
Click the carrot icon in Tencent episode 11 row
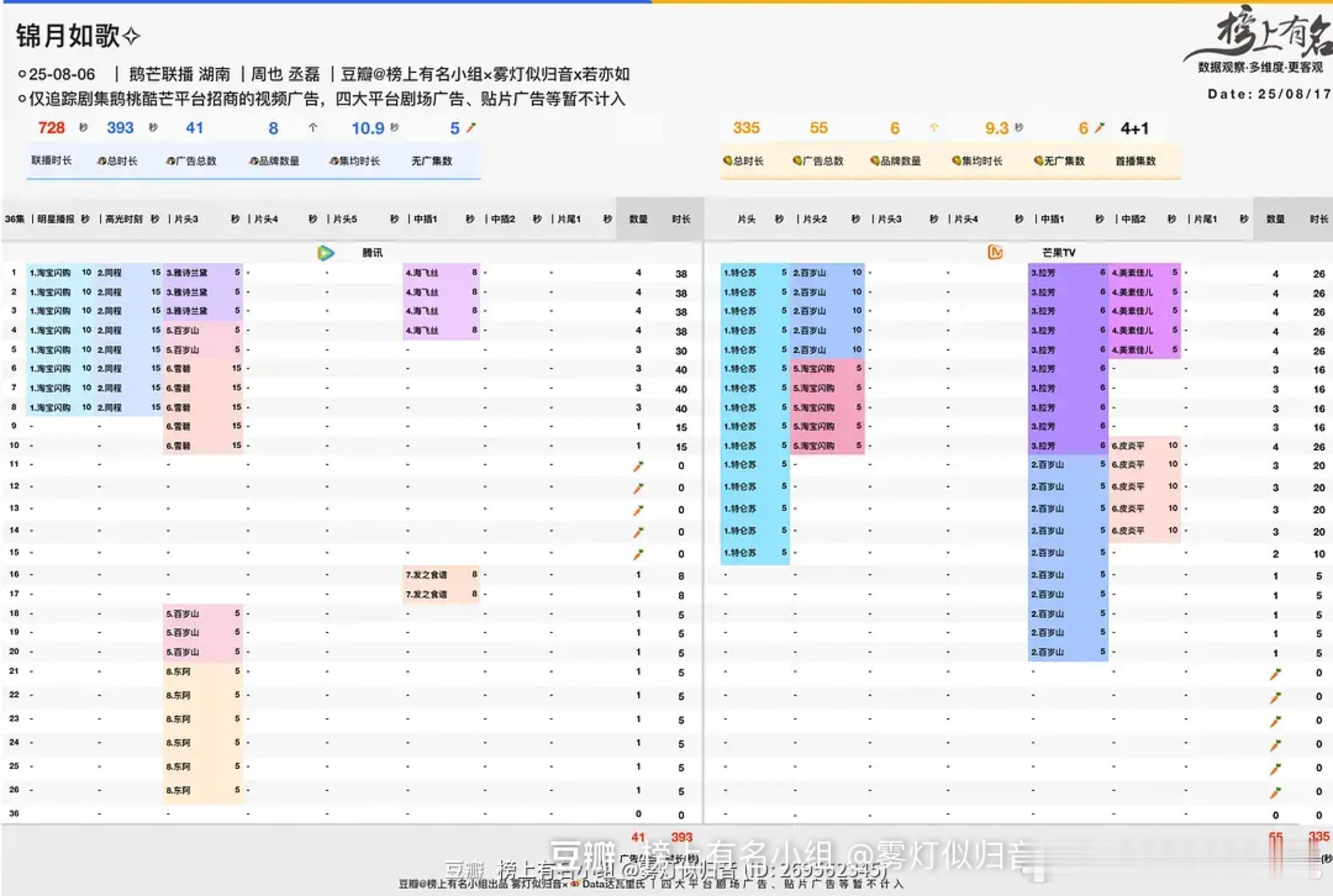tap(638, 466)
